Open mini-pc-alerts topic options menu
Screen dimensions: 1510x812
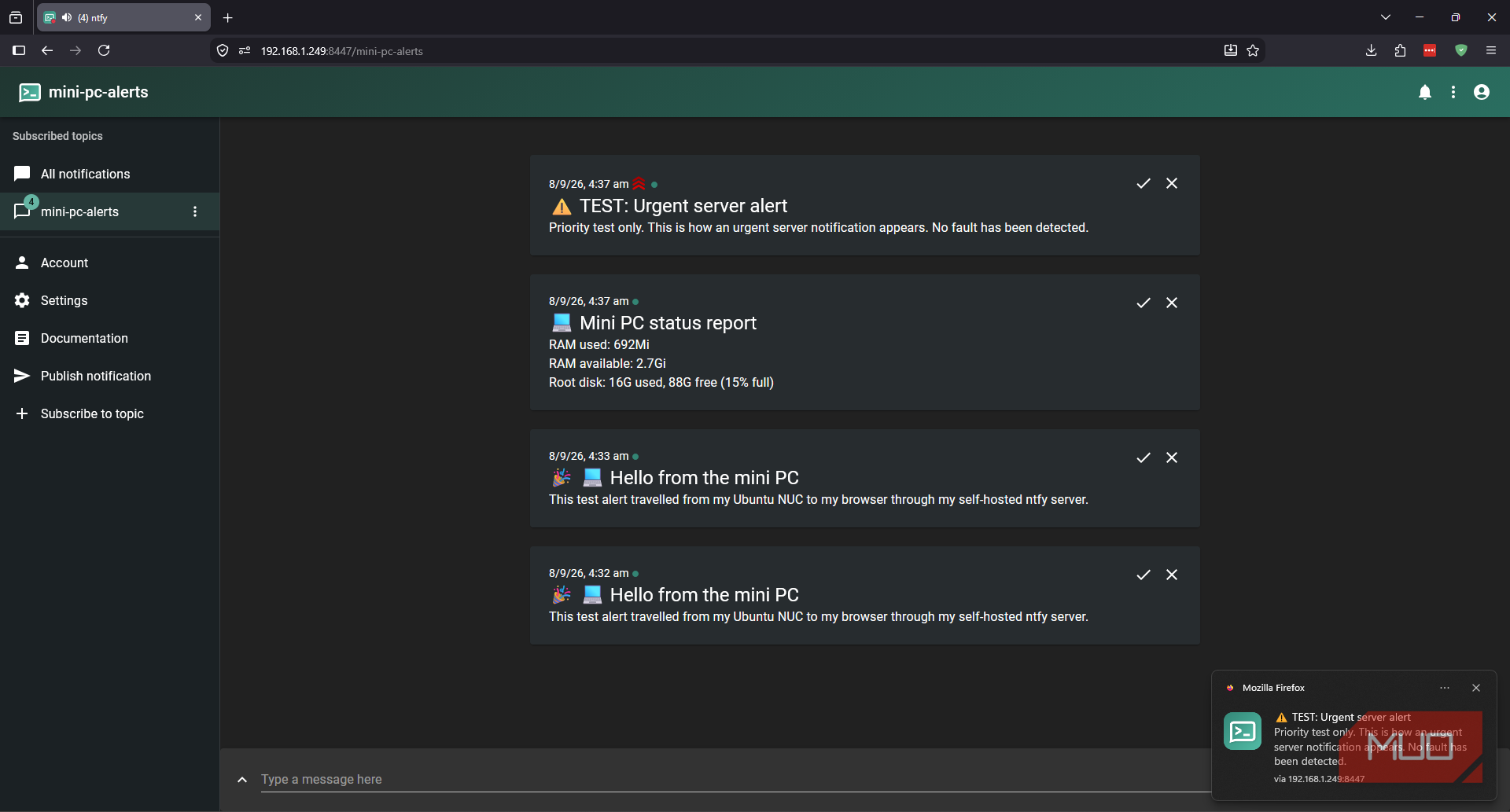(195, 211)
